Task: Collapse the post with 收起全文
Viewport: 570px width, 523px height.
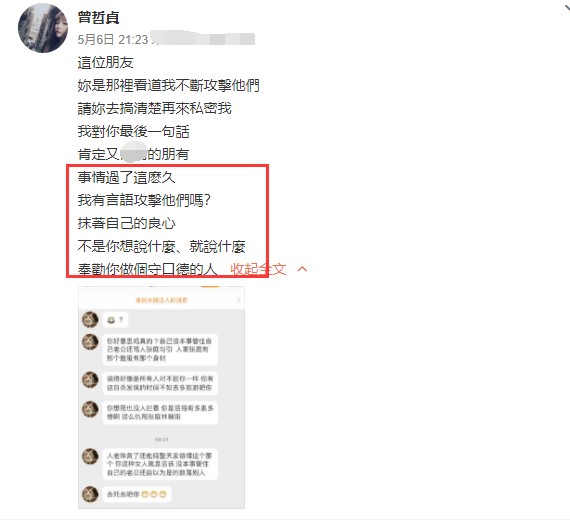Action: pyautogui.click(x=258, y=269)
